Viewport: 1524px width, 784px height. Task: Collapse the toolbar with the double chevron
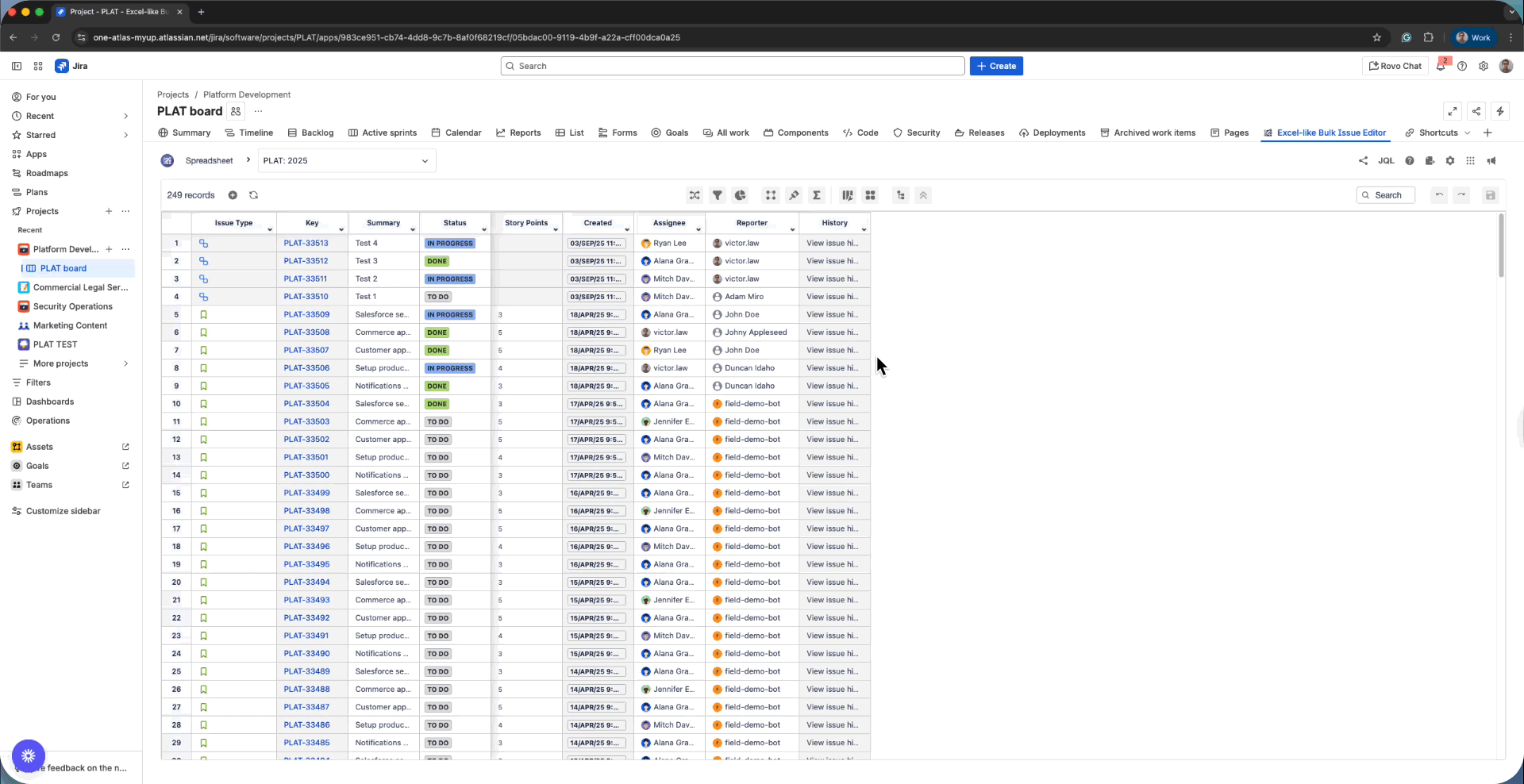[923, 195]
